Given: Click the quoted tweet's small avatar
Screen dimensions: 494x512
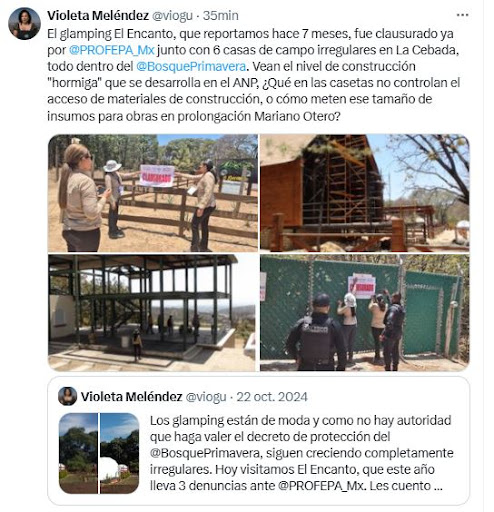Looking at the screenshot, I should [x=68, y=396].
